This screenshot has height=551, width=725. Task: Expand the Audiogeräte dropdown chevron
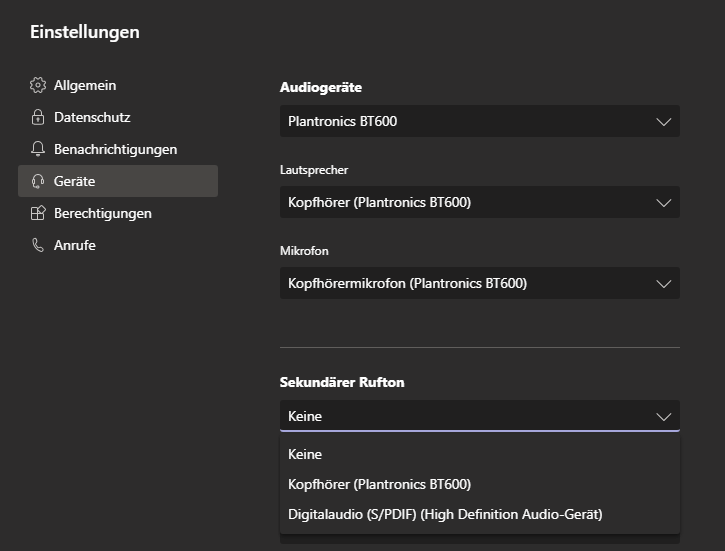point(663,121)
